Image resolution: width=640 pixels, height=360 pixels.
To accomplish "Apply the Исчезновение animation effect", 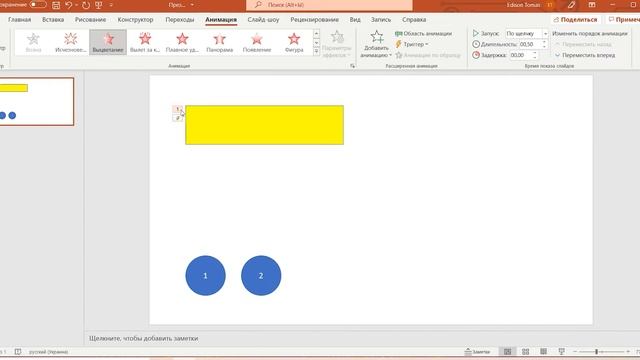I will point(71,42).
